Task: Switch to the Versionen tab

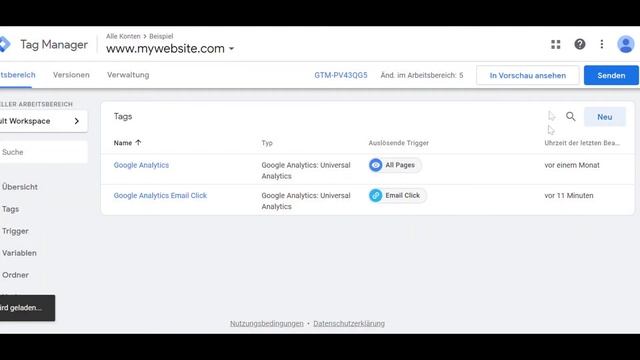Action: [x=71, y=75]
